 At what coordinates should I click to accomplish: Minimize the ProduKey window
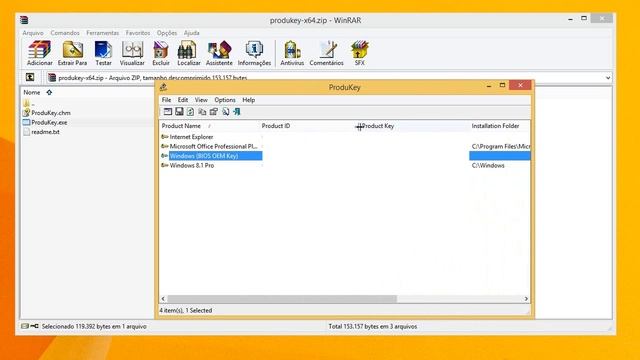click(x=489, y=86)
